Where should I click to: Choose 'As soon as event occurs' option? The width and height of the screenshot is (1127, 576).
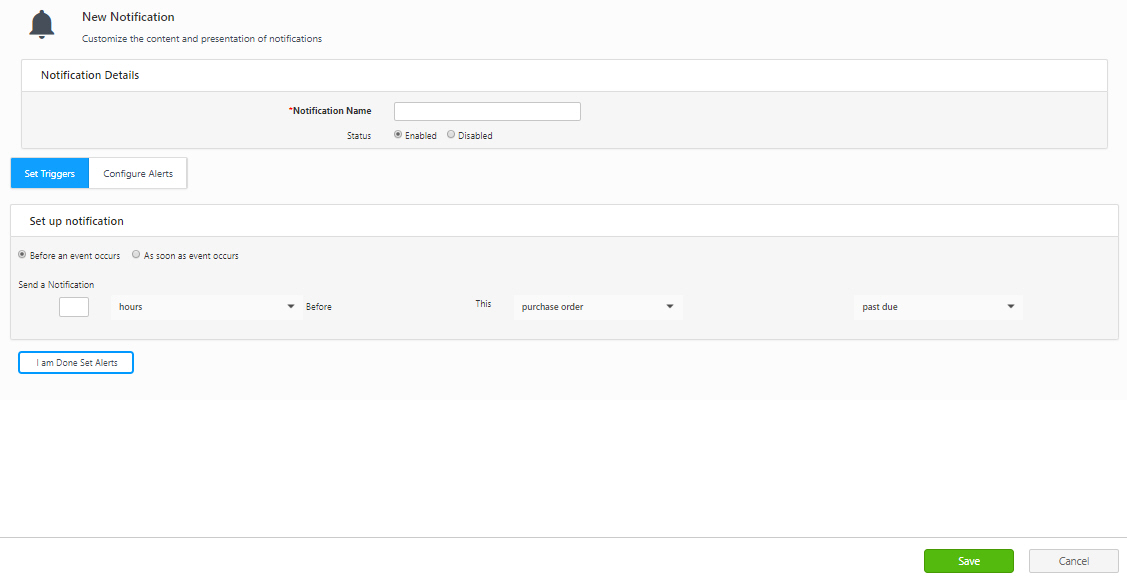coord(136,255)
